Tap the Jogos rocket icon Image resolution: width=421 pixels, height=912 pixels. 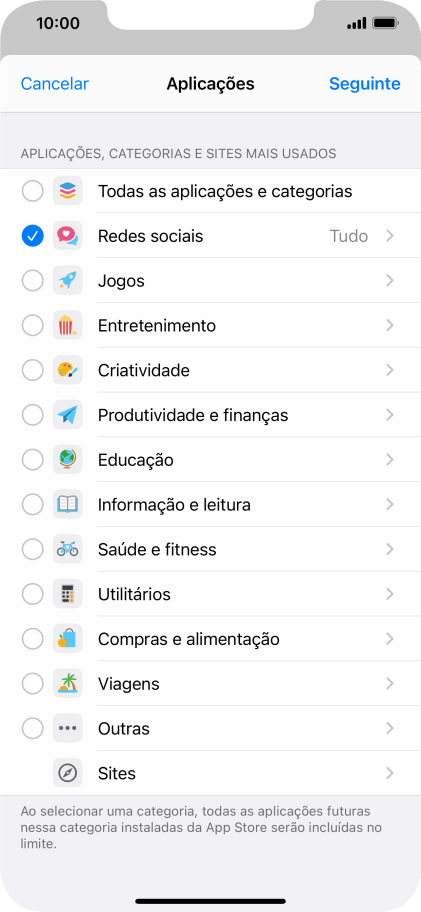67,281
